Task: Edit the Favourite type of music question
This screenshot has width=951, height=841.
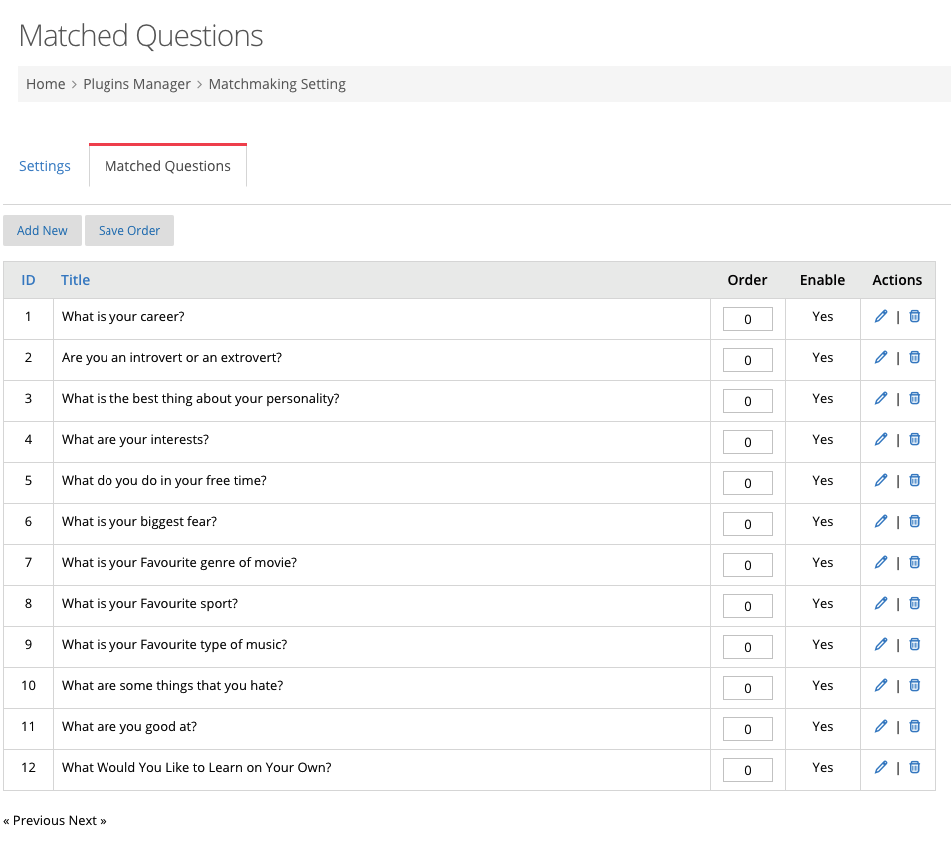Action: (881, 645)
